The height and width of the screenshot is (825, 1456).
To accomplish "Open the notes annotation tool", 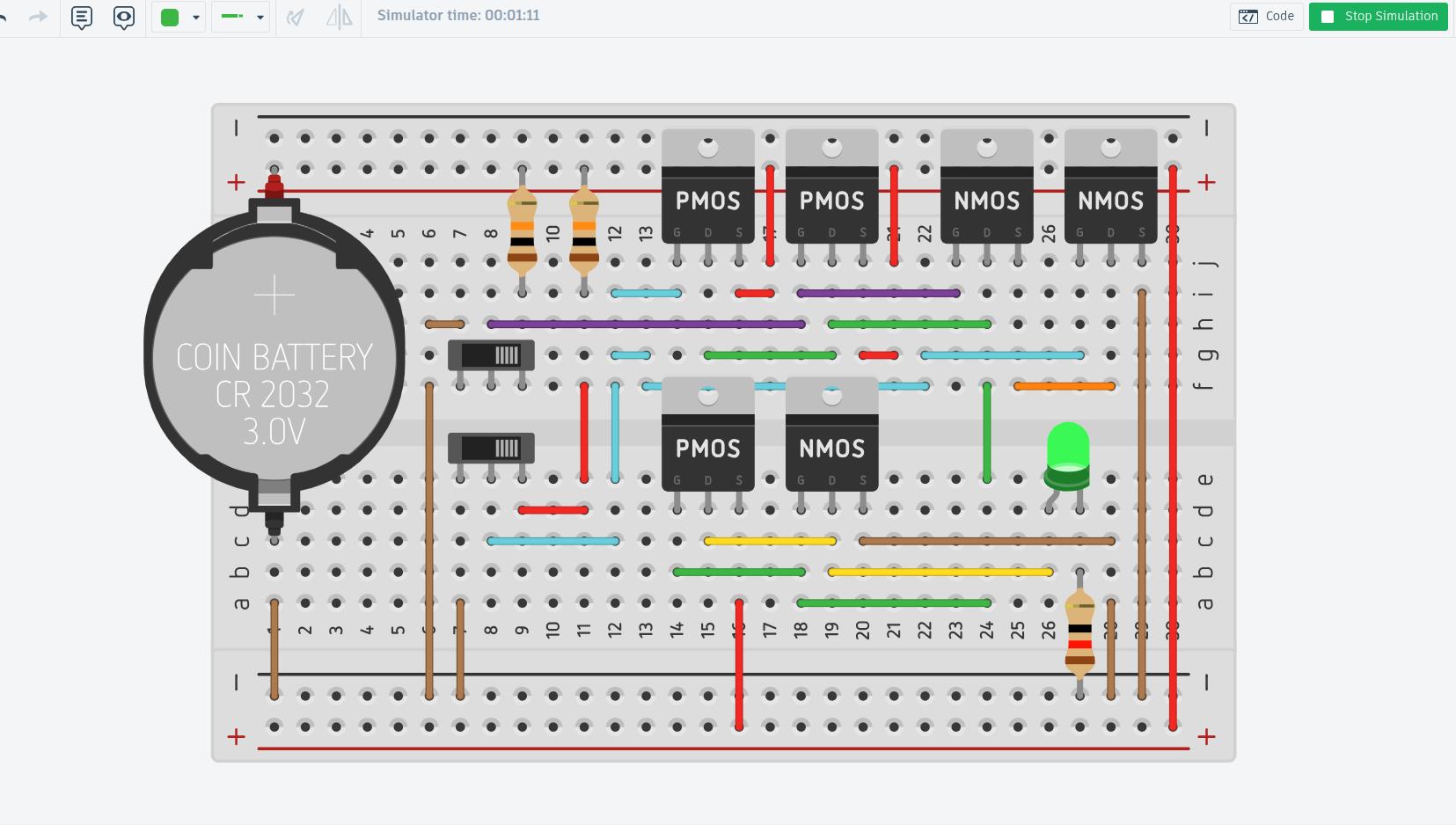I will coord(82,17).
